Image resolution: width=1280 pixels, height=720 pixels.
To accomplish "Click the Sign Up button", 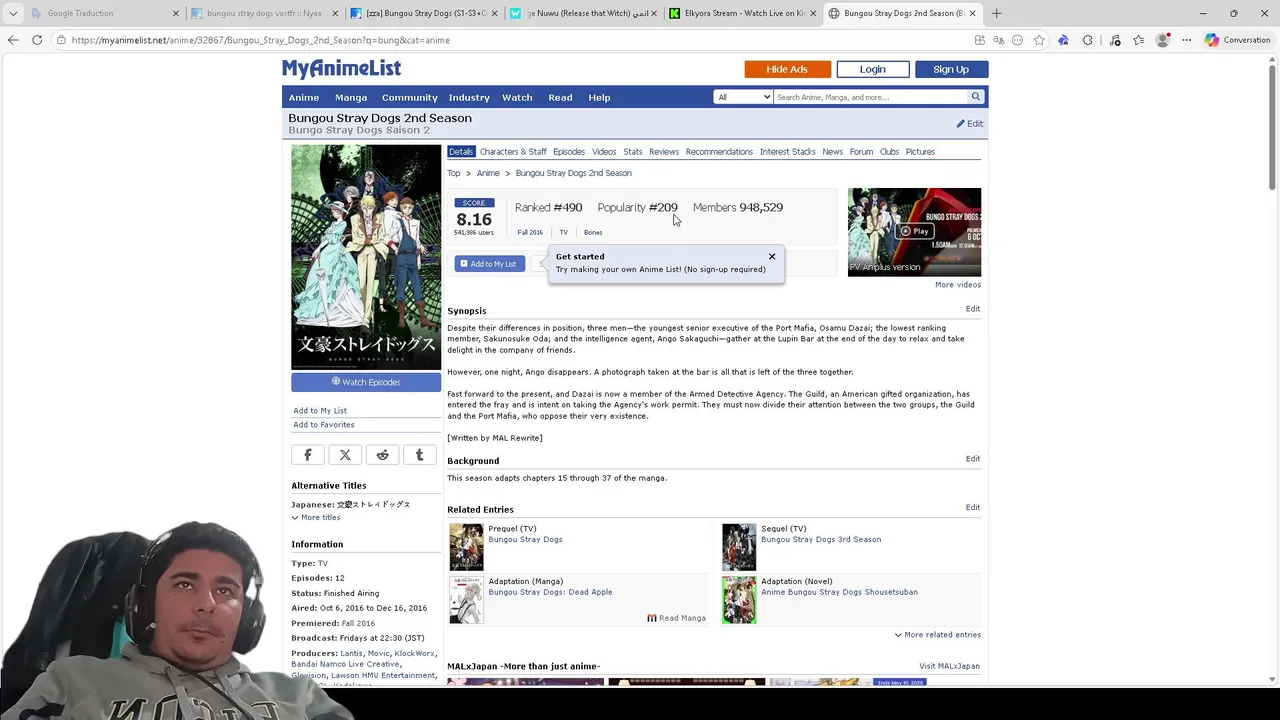I will coord(950,69).
